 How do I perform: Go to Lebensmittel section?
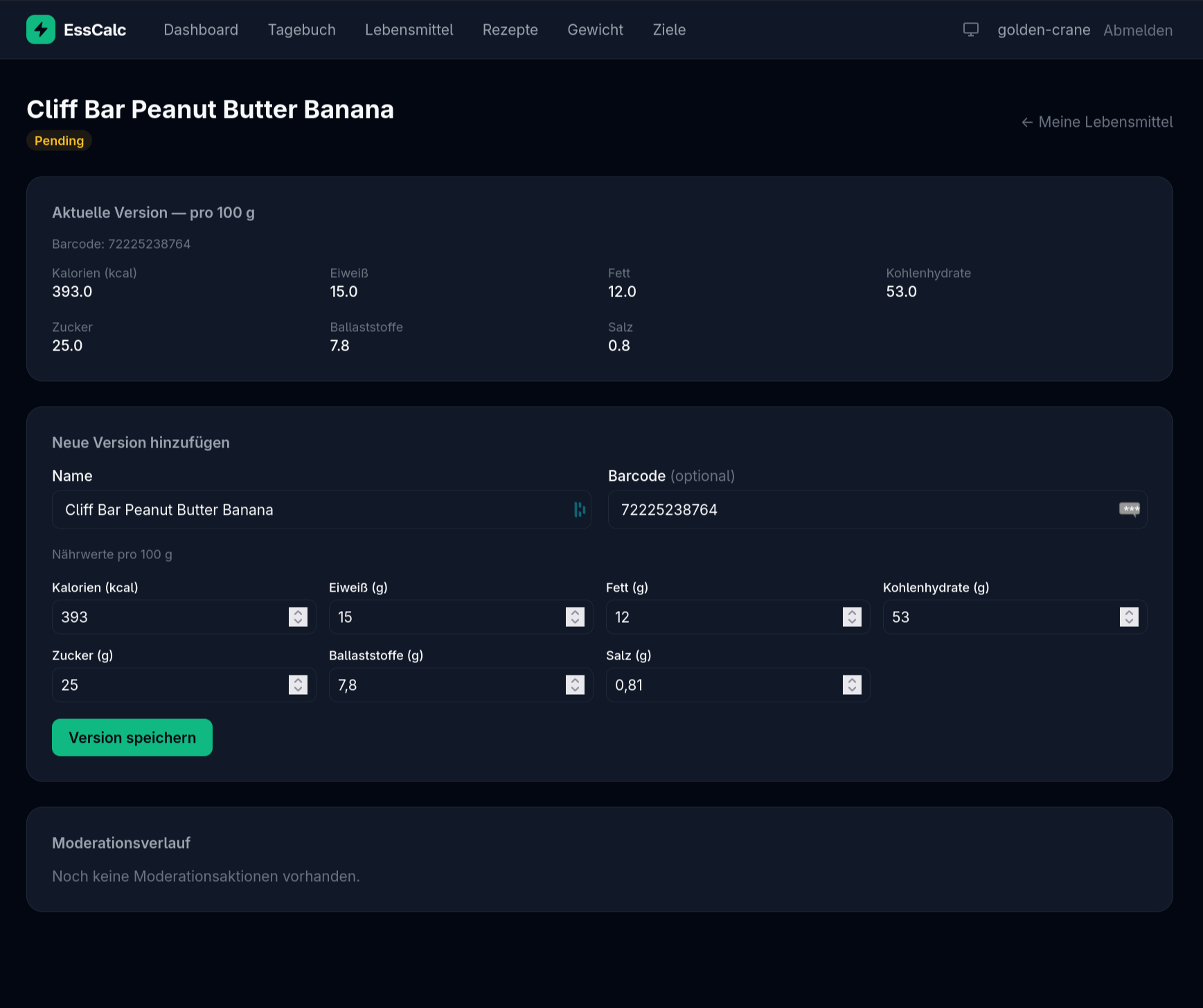click(409, 30)
